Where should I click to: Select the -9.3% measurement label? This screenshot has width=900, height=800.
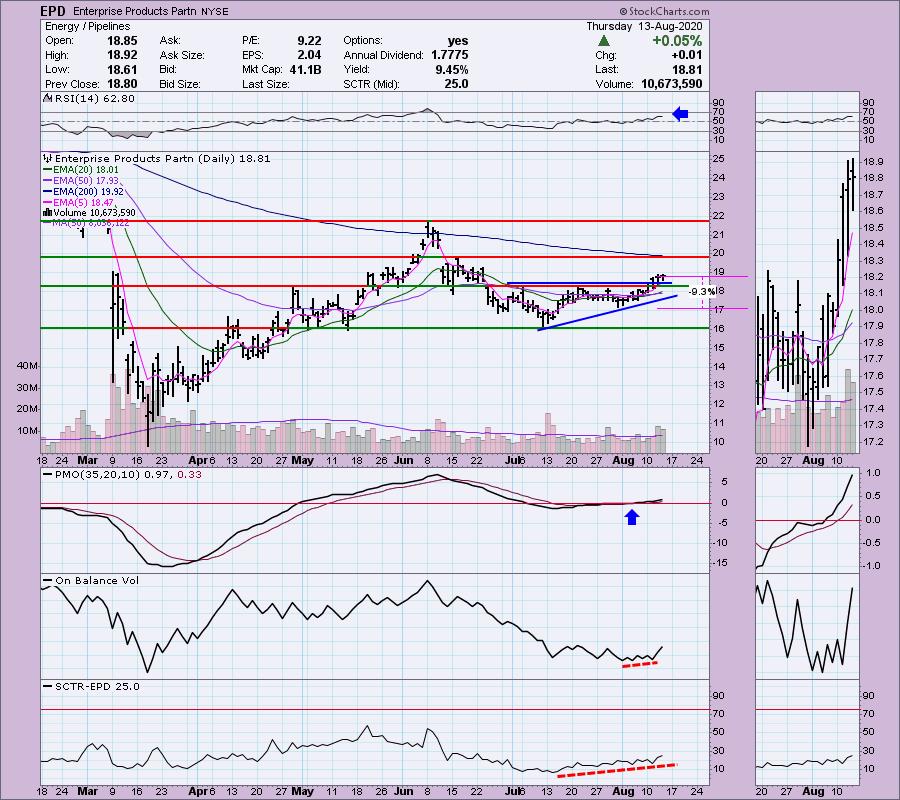tap(702, 292)
